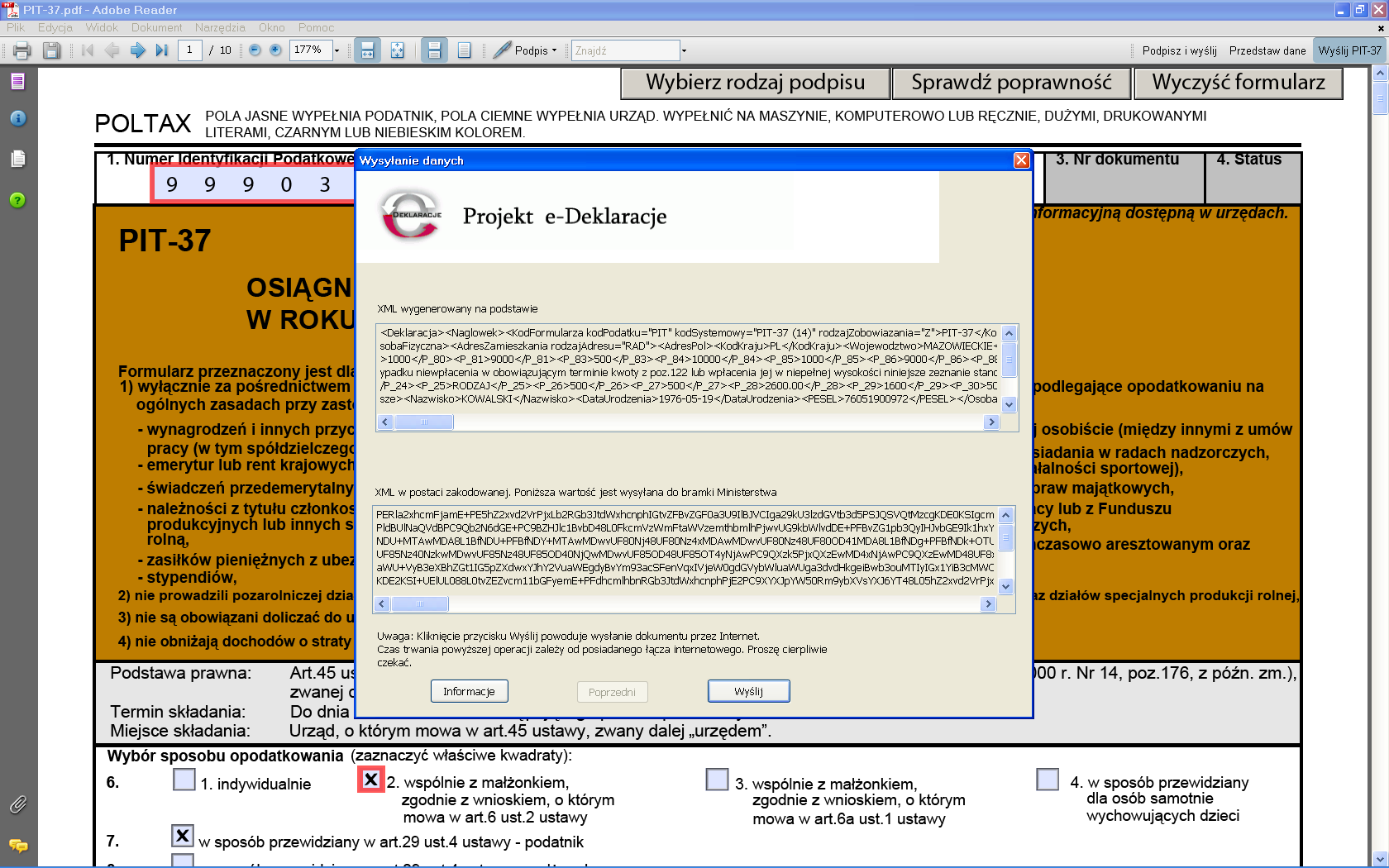Check option 1. indywidualnie
1389x868 pixels.
point(184,780)
